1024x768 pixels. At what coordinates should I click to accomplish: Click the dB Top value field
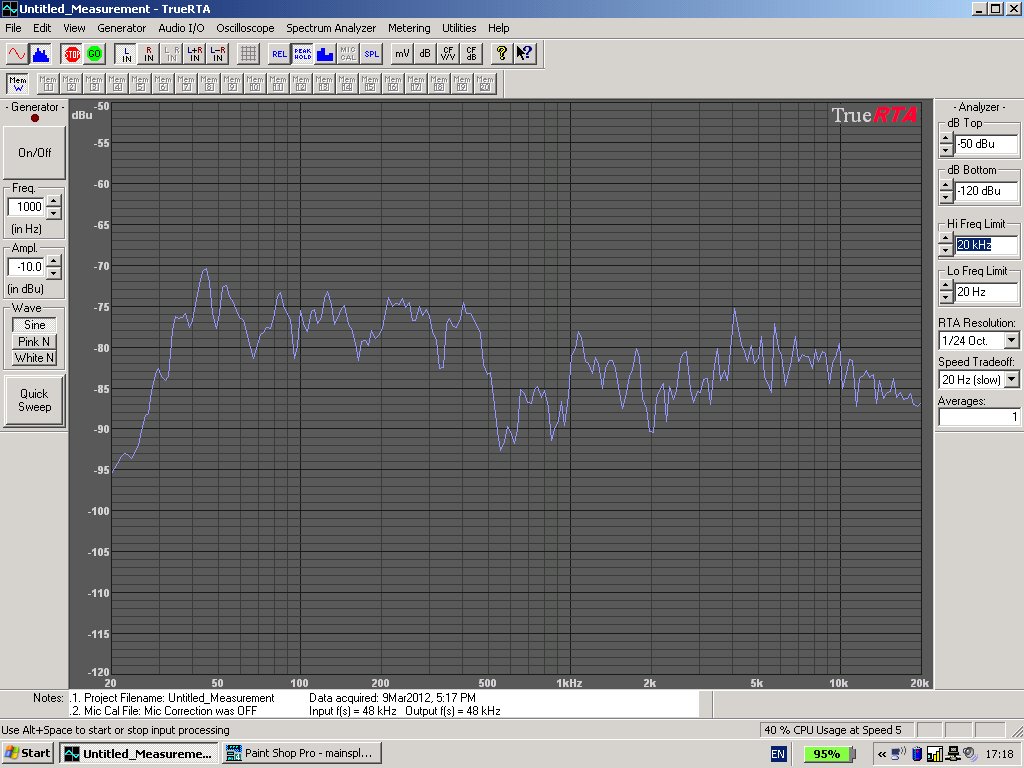point(986,144)
